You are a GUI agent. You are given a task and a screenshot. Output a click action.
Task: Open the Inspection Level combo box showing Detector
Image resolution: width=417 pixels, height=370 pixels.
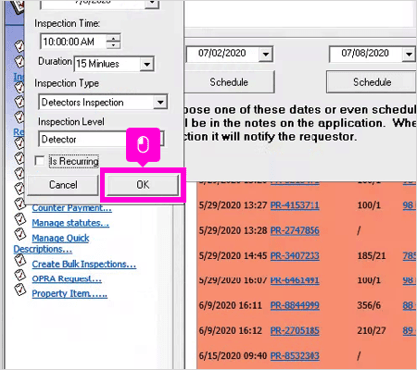pyautogui.click(x=101, y=139)
